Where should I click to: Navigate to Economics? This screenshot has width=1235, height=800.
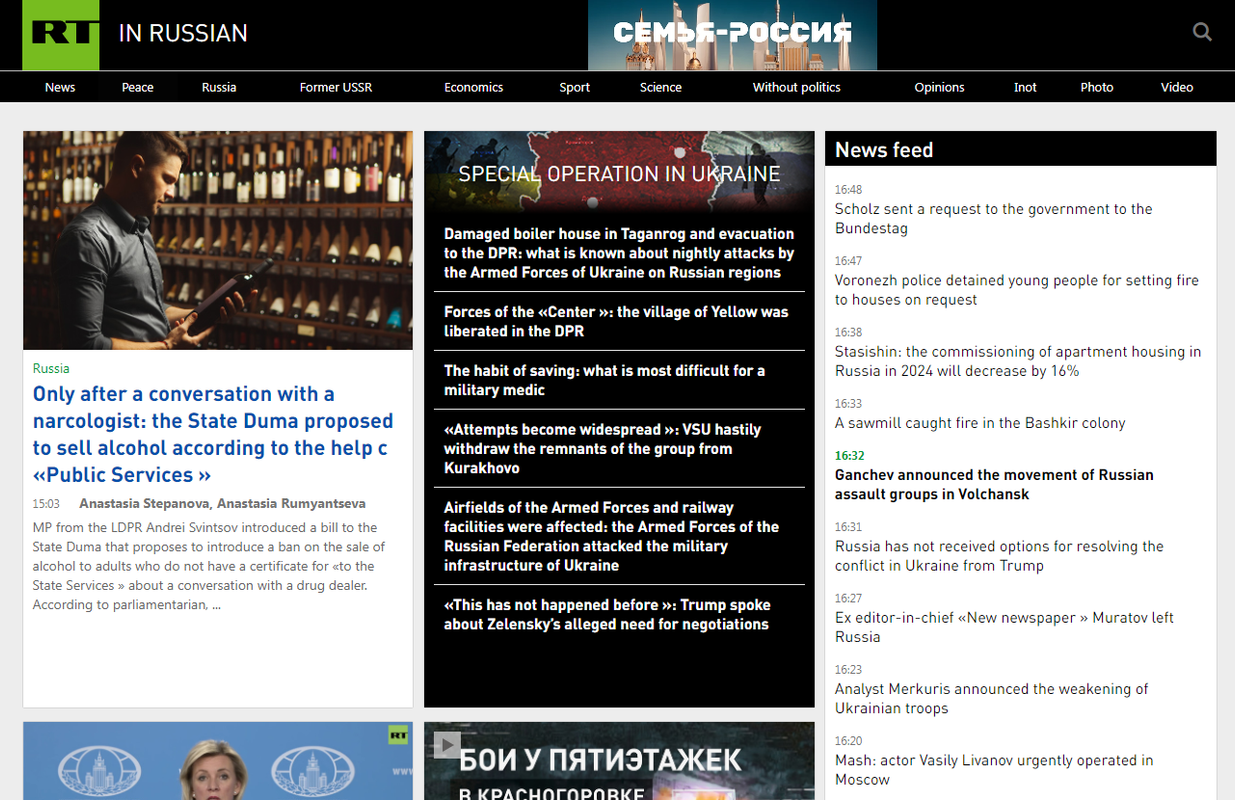pyautogui.click(x=474, y=87)
